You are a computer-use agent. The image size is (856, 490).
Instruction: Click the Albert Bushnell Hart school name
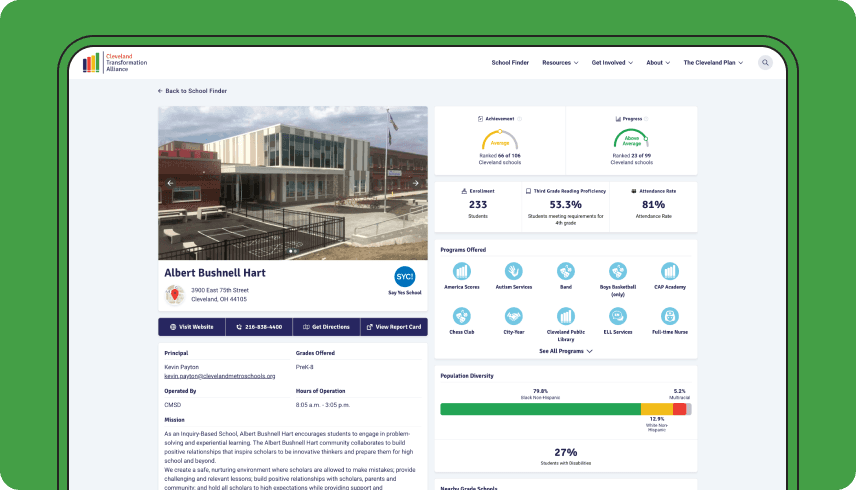(215, 273)
